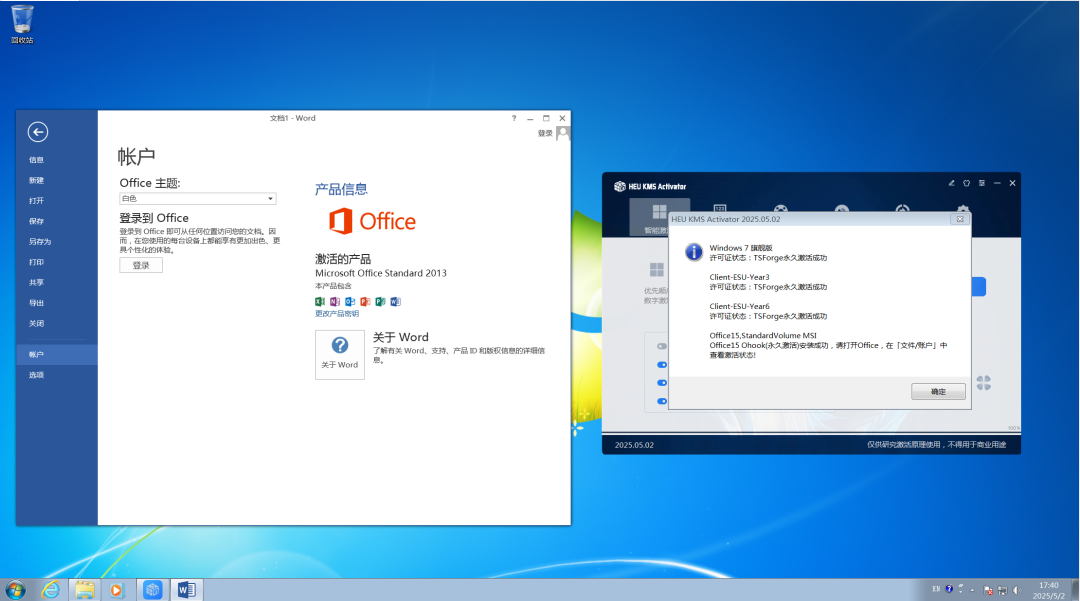The height and width of the screenshot is (601, 1080).
Task: Switch to Word via its taskbar icon
Action: [187, 590]
